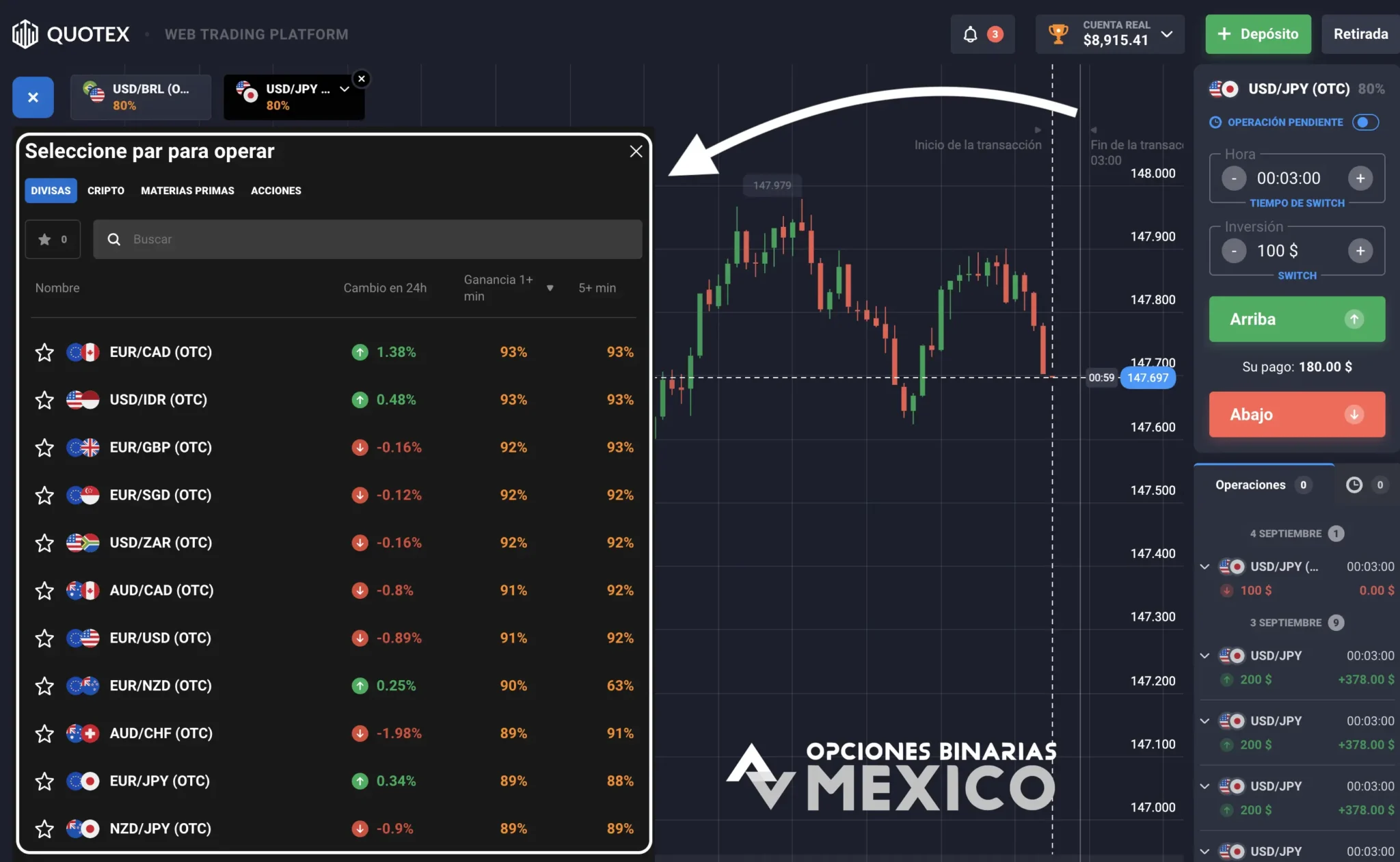
Task: Click the trophy account level icon
Action: click(1058, 33)
